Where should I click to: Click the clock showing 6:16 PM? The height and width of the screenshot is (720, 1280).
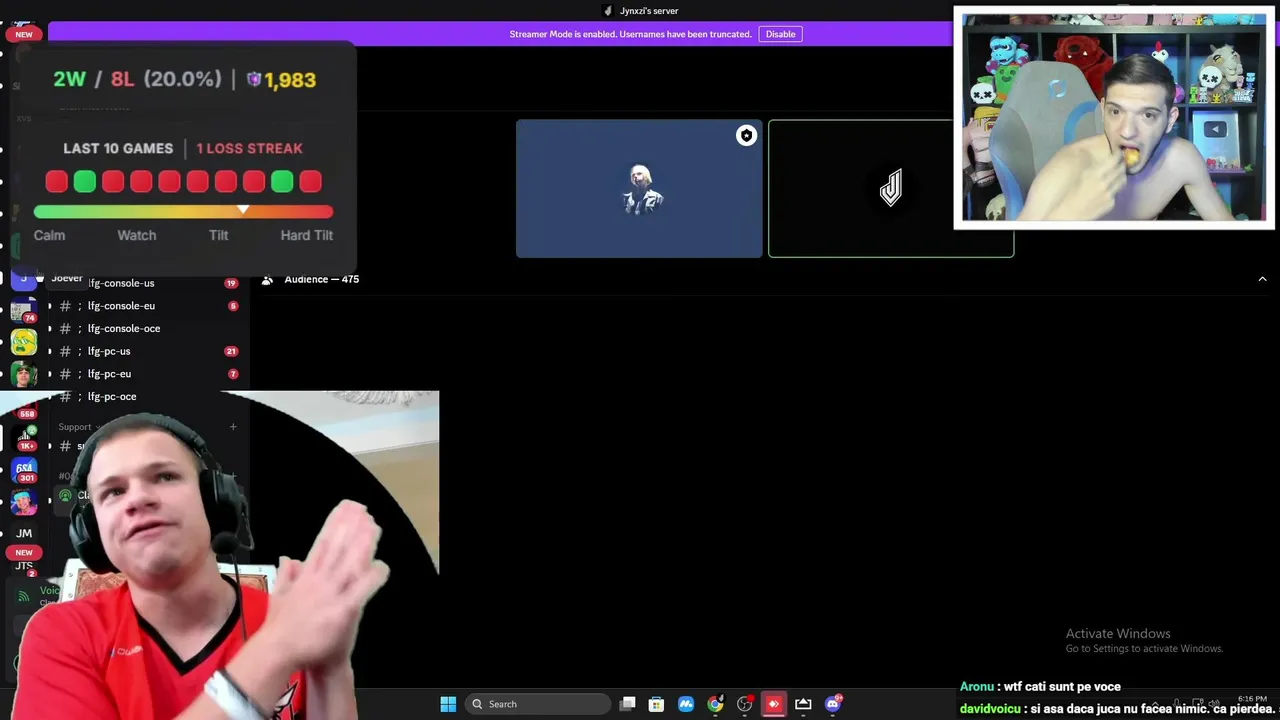(1252, 698)
